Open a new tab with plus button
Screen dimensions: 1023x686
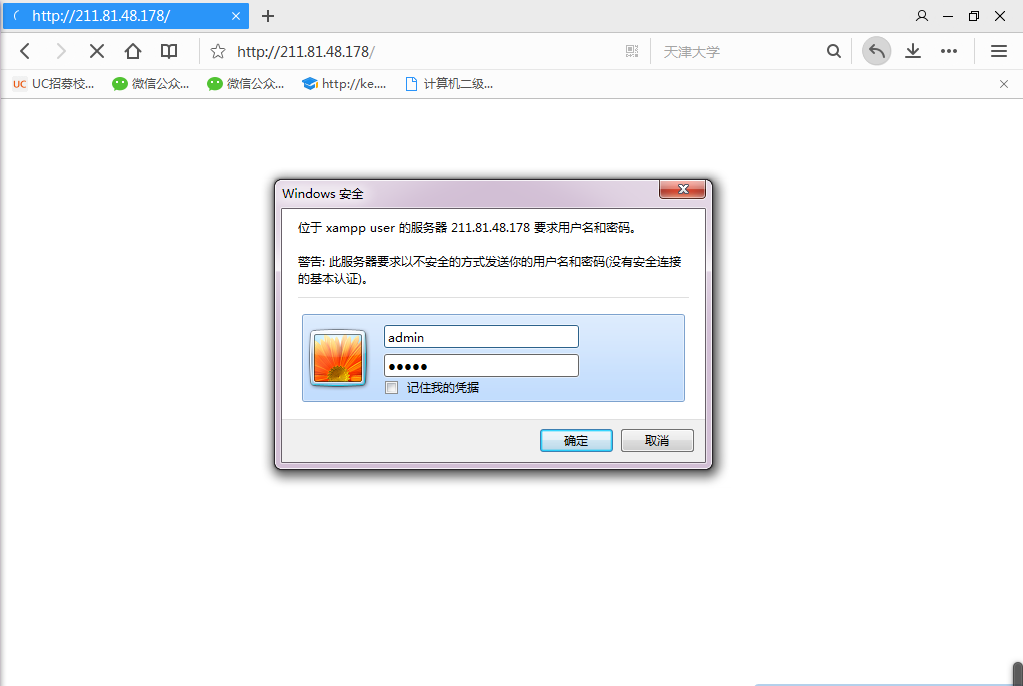tap(267, 16)
